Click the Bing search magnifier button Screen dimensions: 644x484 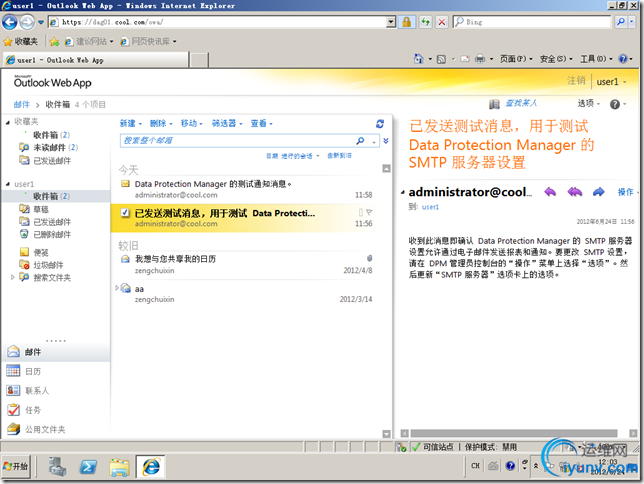pos(621,22)
